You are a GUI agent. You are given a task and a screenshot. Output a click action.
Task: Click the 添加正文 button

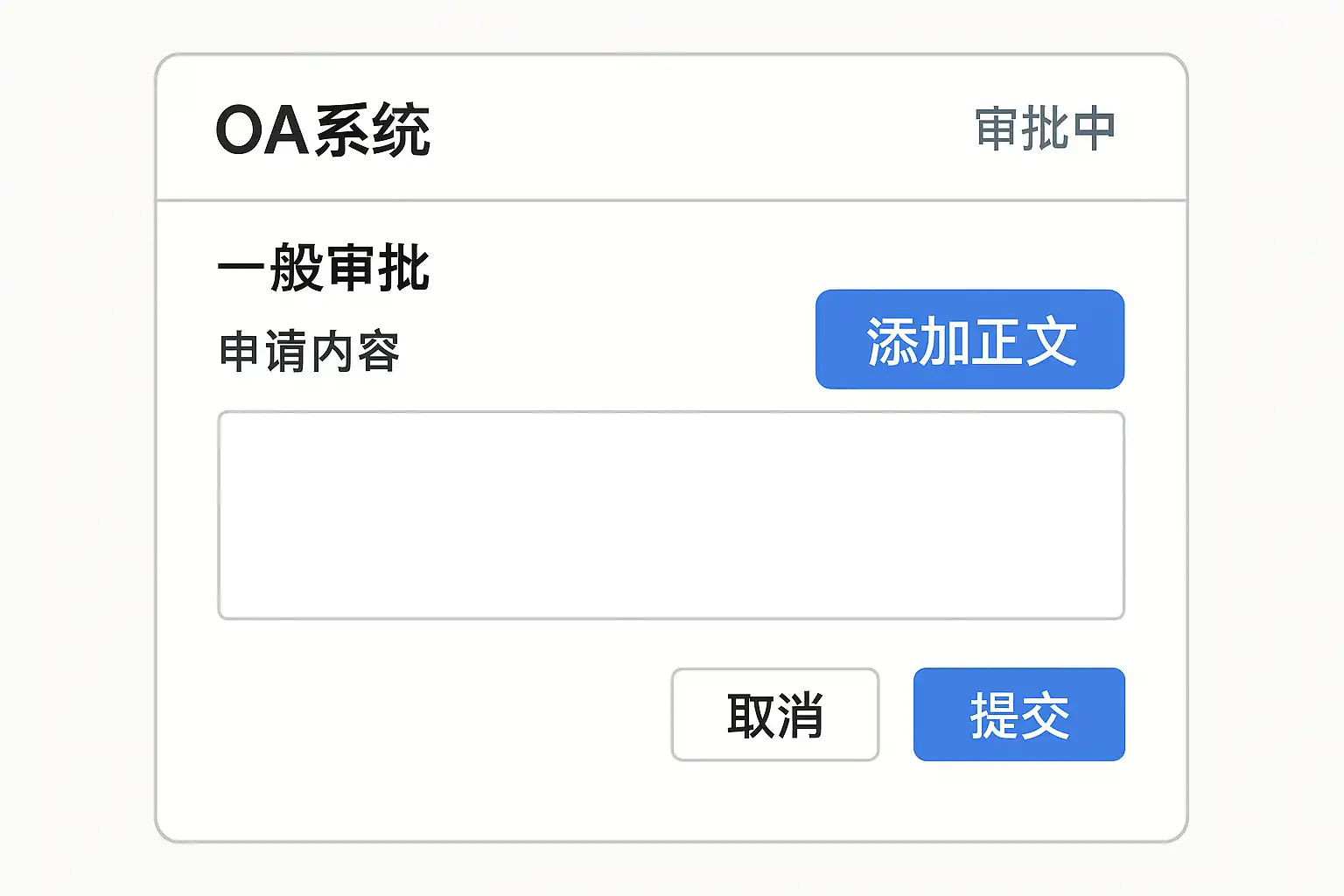coord(969,339)
